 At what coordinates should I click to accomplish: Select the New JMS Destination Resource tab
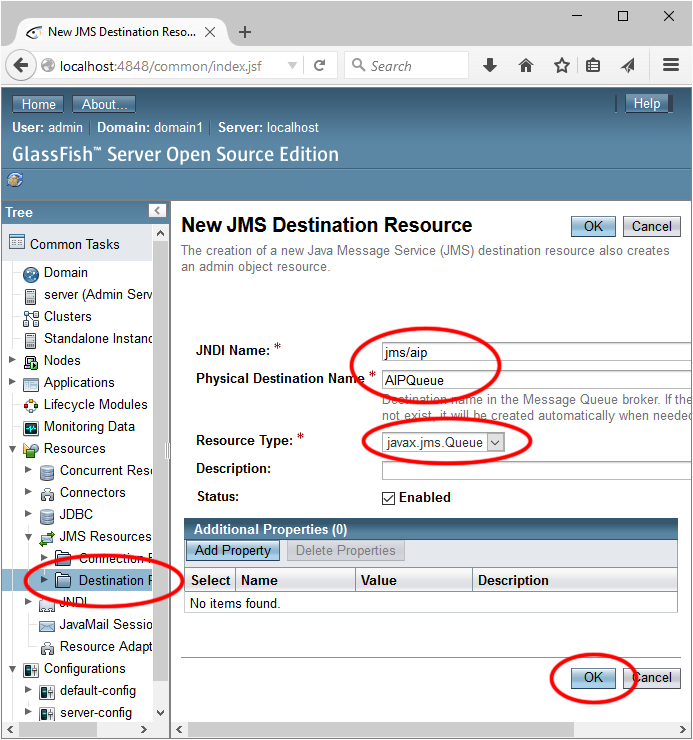click(x=121, y=32)
